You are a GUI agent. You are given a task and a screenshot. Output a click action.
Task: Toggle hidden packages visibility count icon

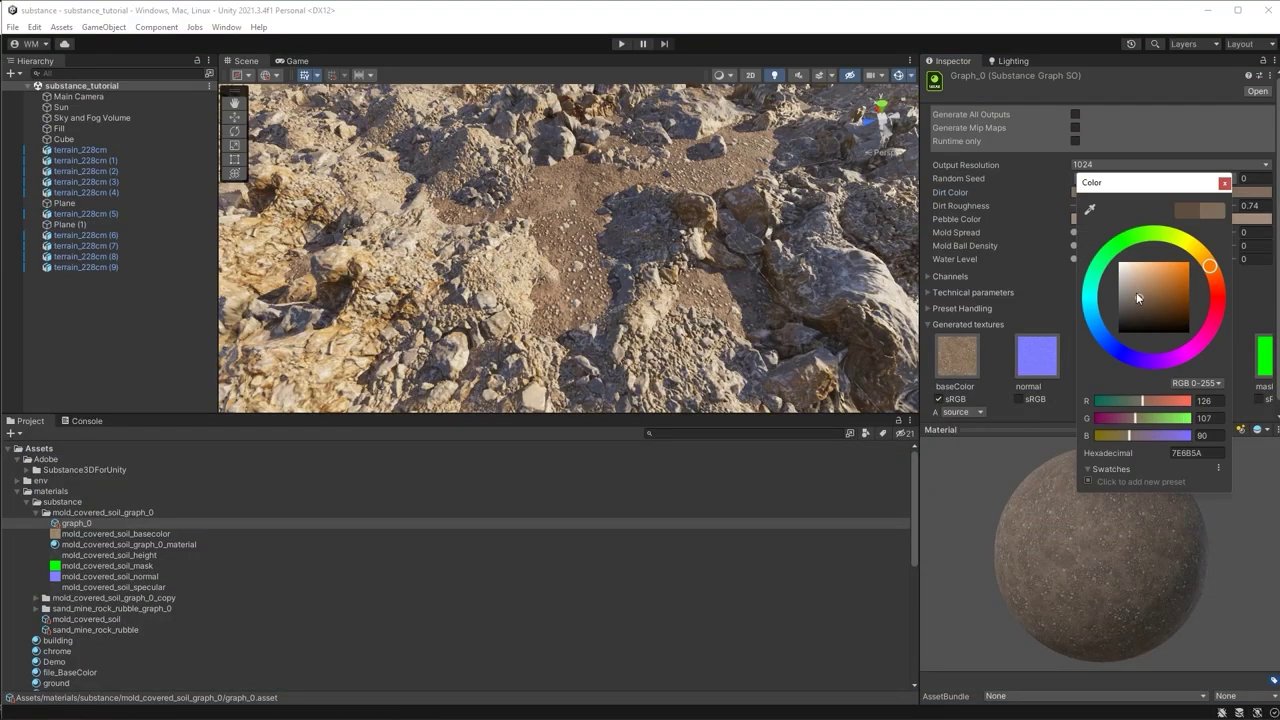click(903, 434)
